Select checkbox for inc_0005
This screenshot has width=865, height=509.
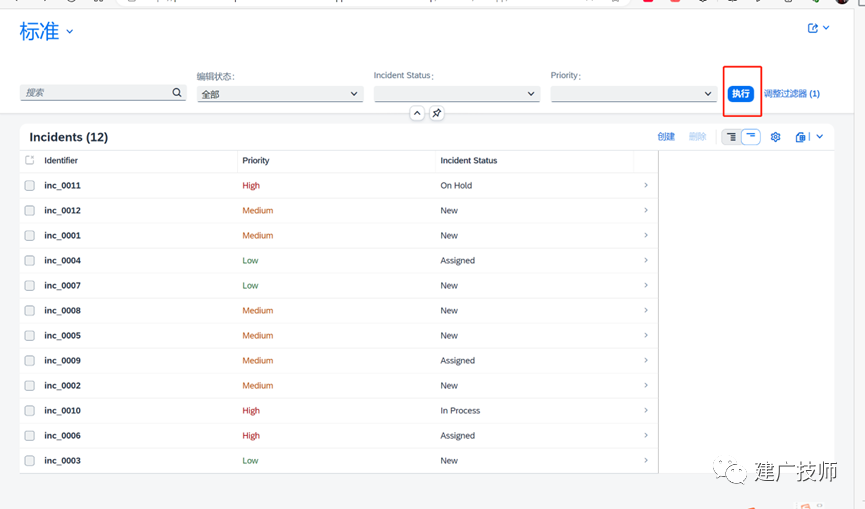30,336
